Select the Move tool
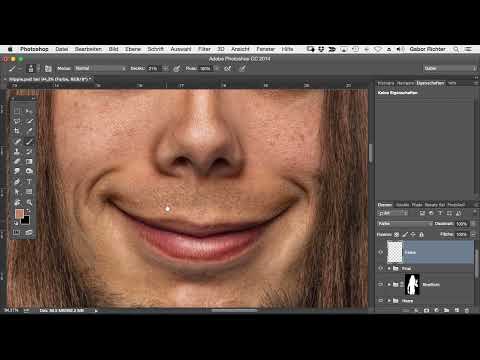The image size is (480, 360). tap(29, 111)
